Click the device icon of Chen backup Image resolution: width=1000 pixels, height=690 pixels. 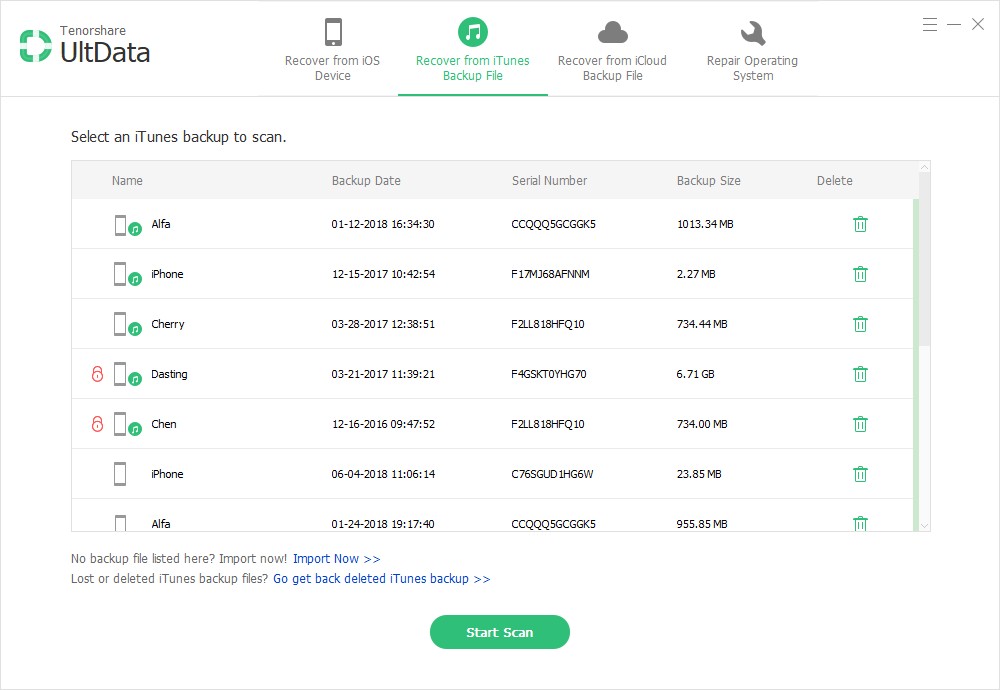tap(127, 424)
